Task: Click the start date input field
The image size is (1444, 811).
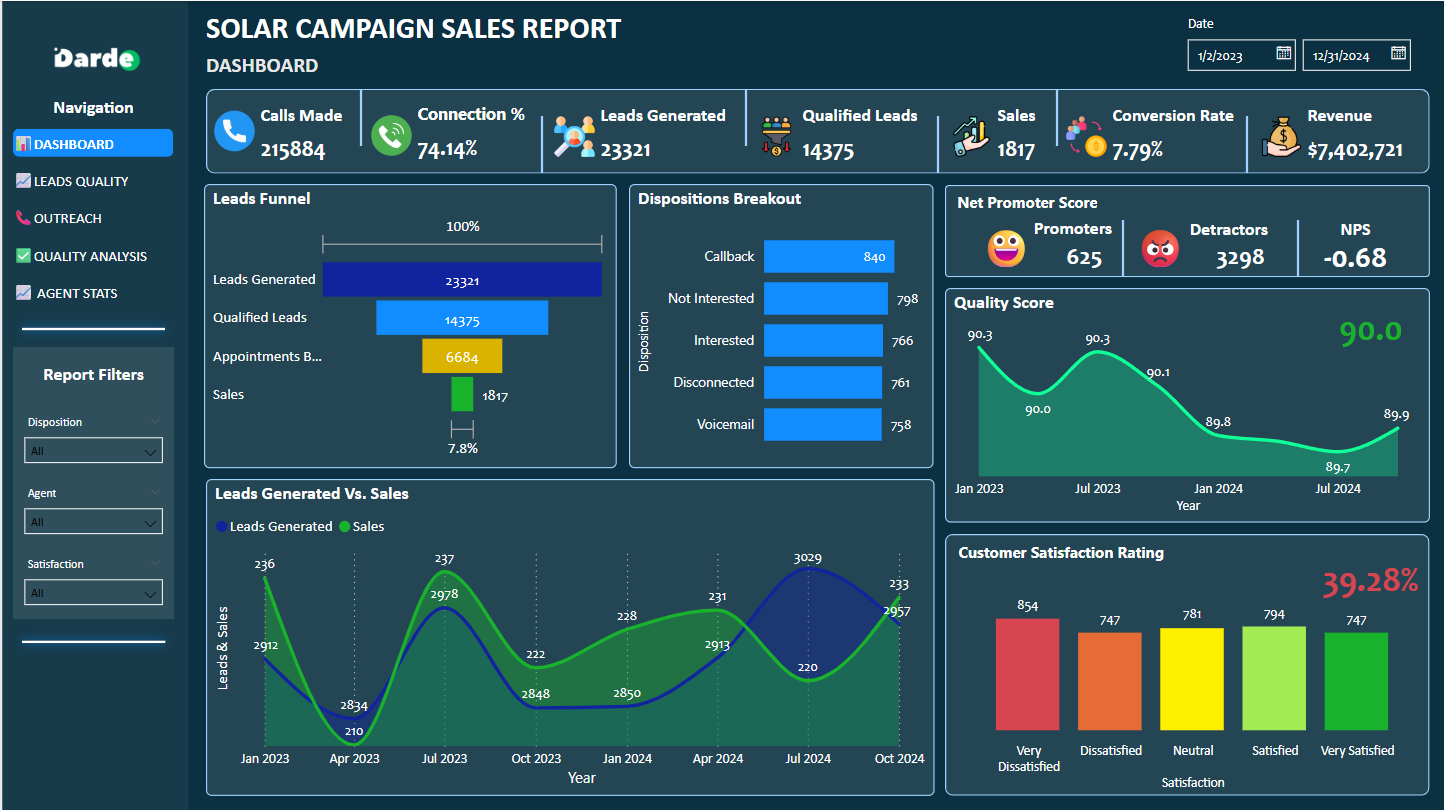Action: pyautogui.click(x=1228, y=56)
